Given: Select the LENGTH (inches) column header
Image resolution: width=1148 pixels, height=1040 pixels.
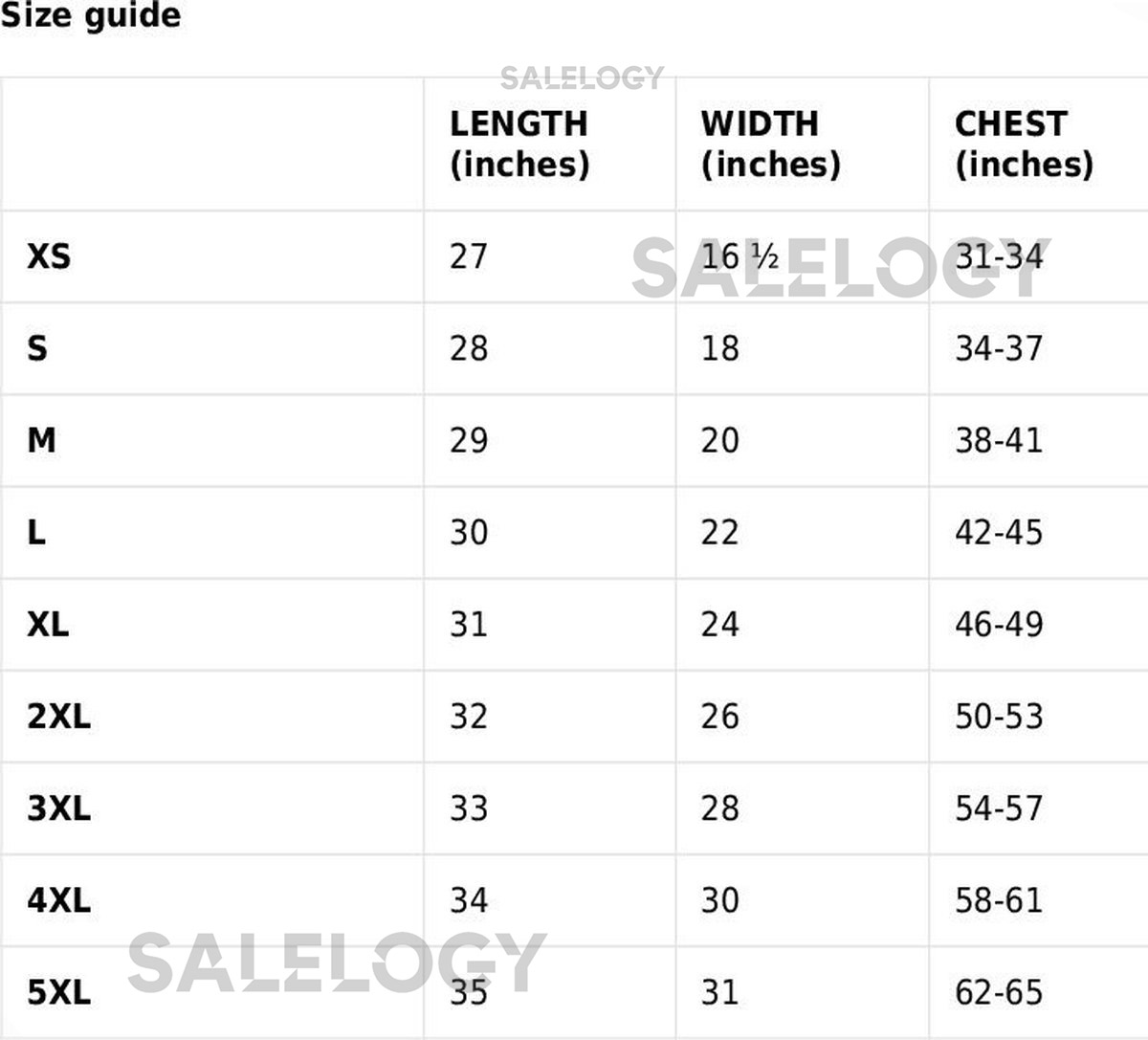Looking at the screenshot, I should (x=519, y=144).
